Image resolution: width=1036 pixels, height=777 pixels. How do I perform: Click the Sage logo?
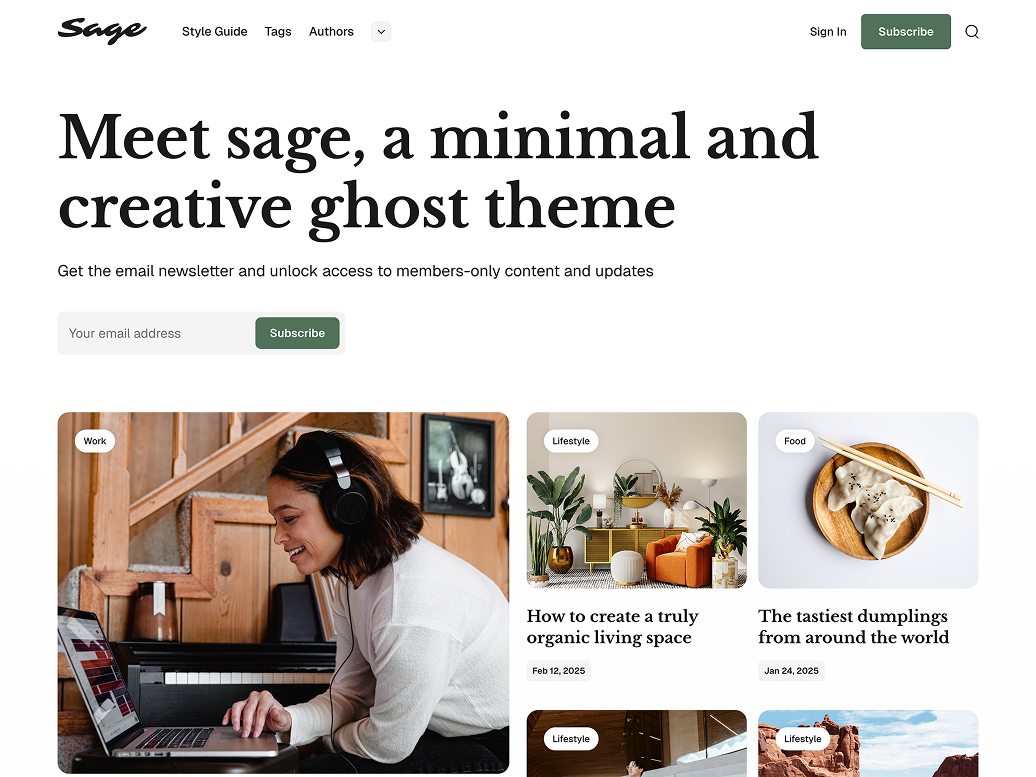click(102, 30)
